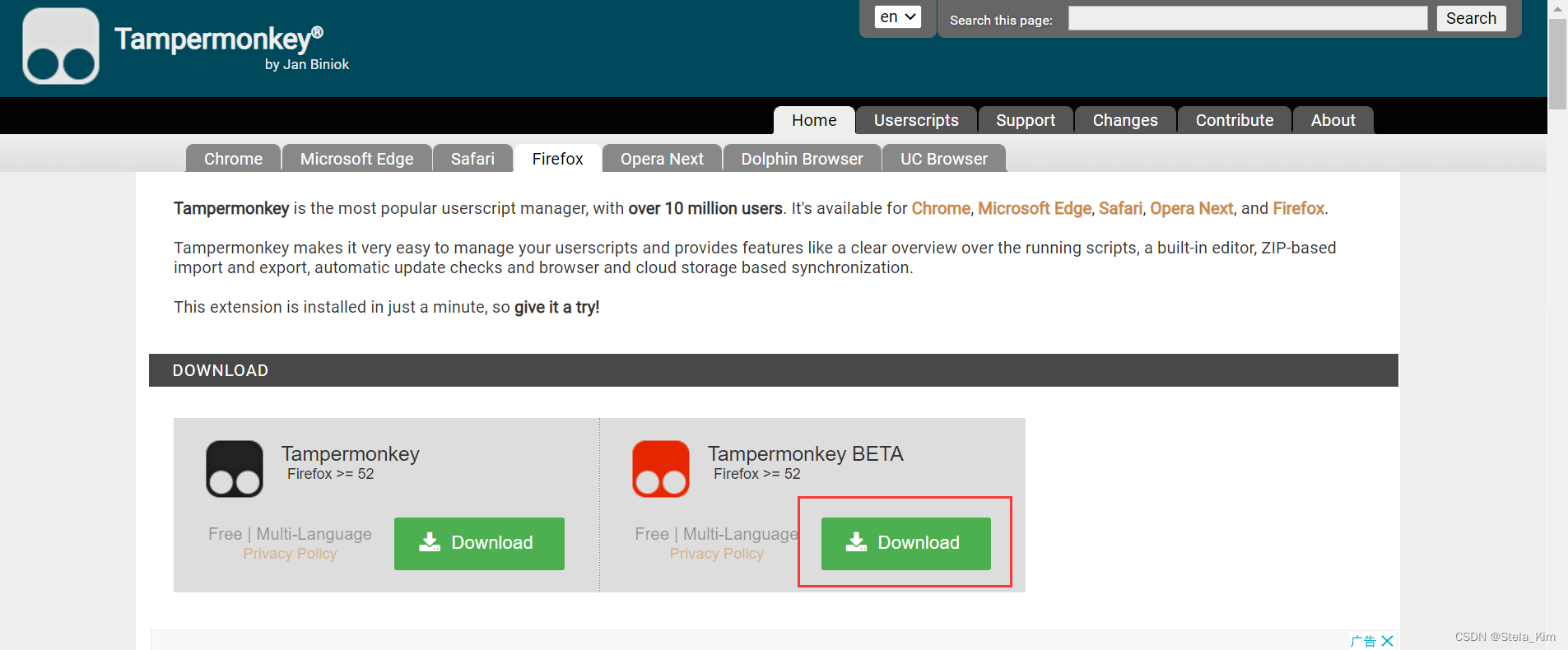
Task: Open the Contribute tab
Action: click(1235, 120)
